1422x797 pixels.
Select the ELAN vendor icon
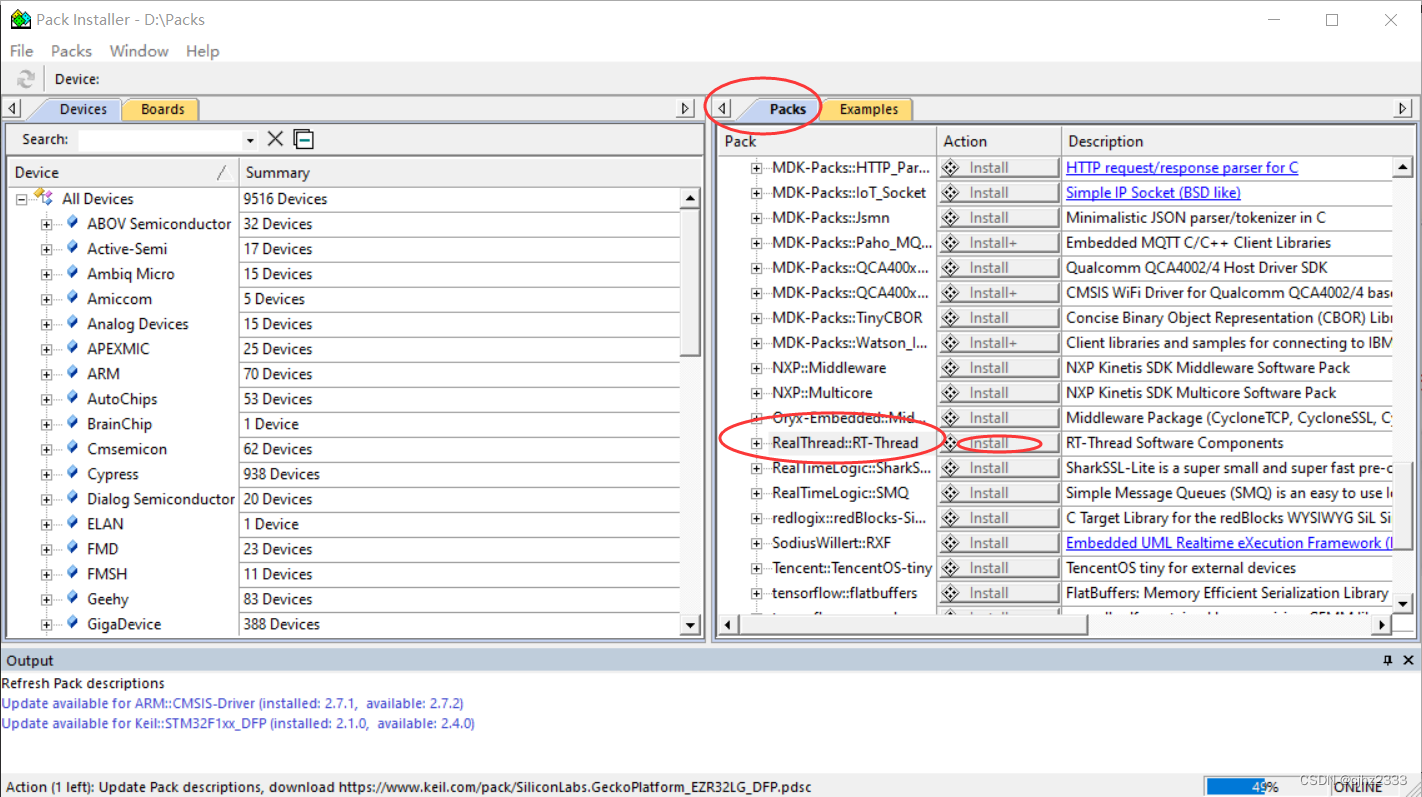(x=72, y=523)
